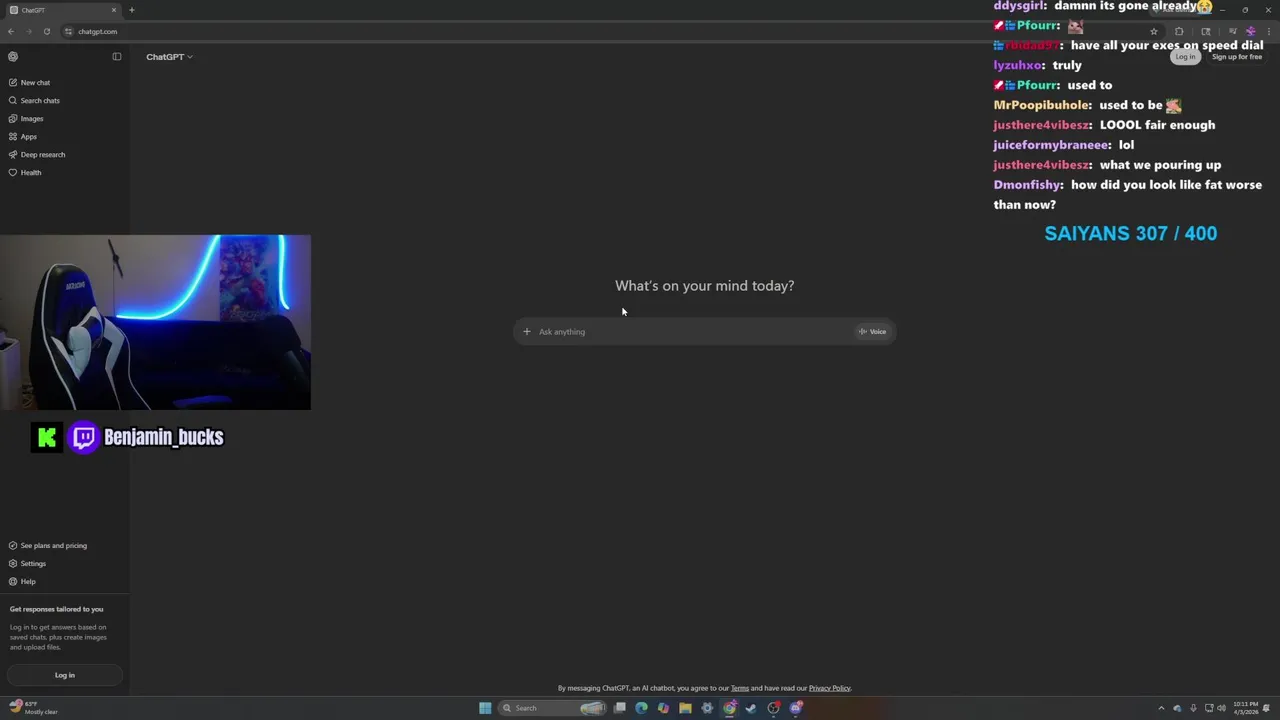The height and width of the screenshot is (720, 1280).
Task: Open Deep research from the sidebar
Action: coord(37,154)
